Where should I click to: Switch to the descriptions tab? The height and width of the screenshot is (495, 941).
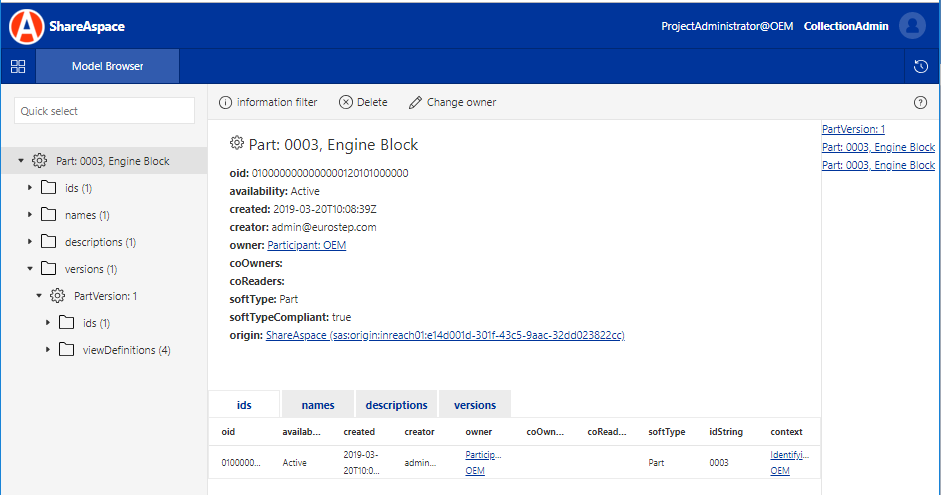pos(396,405)
